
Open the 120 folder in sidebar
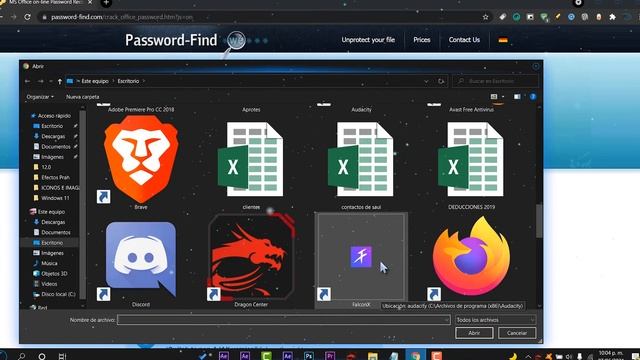pyautogui.click(x=46, y=167)
